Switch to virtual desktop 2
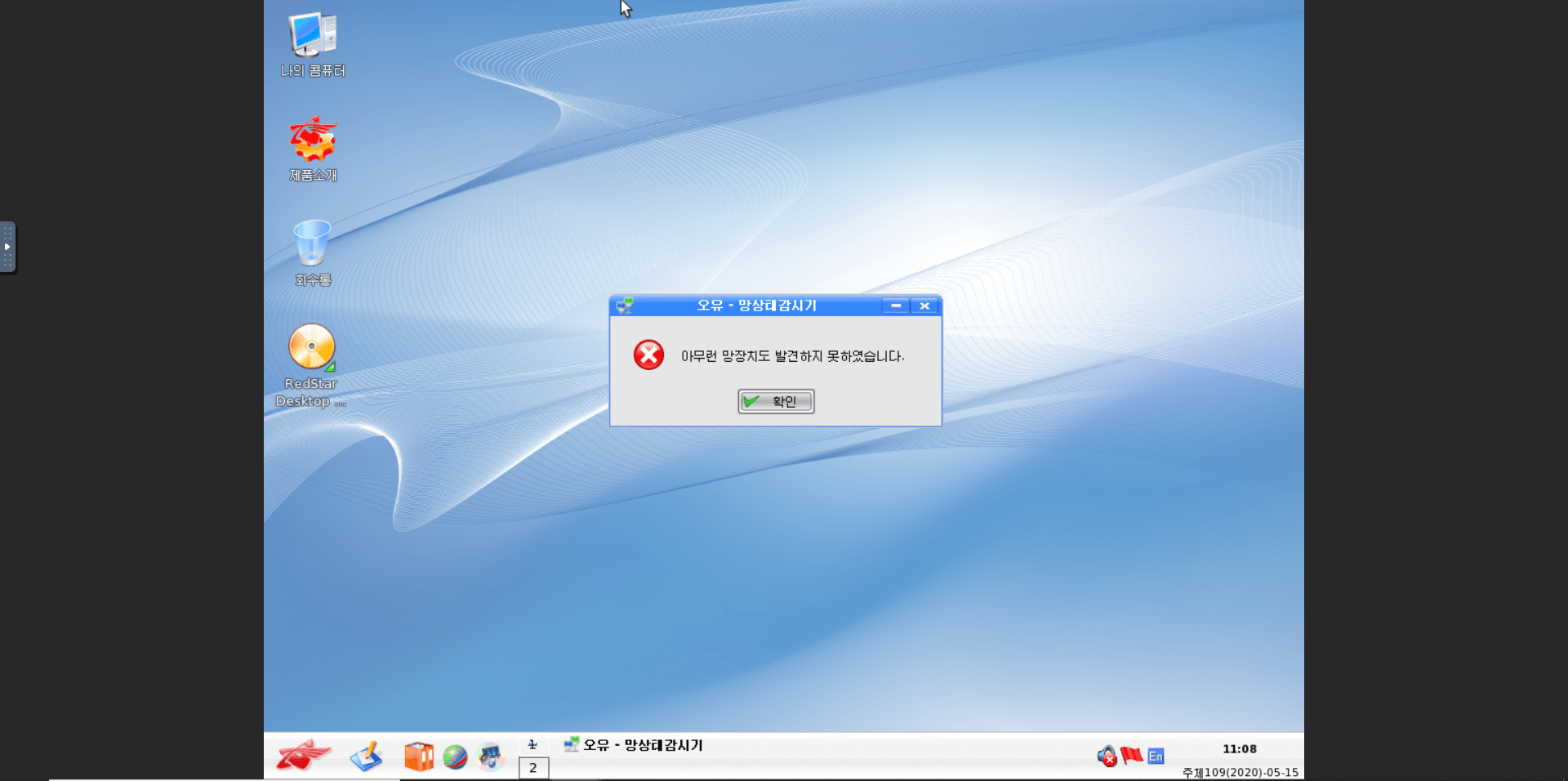Screen dimensions: 1568x781 click(x=533, y=768)
